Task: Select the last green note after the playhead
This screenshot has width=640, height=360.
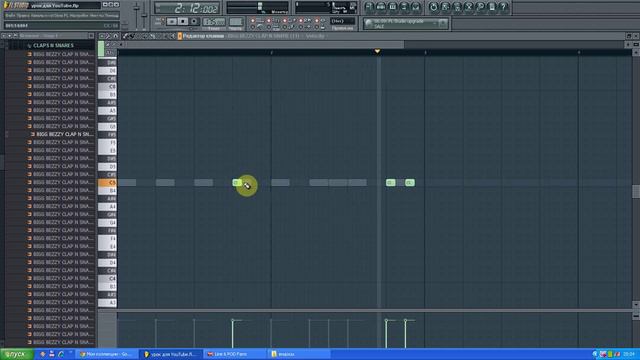Action: (410, 182)
